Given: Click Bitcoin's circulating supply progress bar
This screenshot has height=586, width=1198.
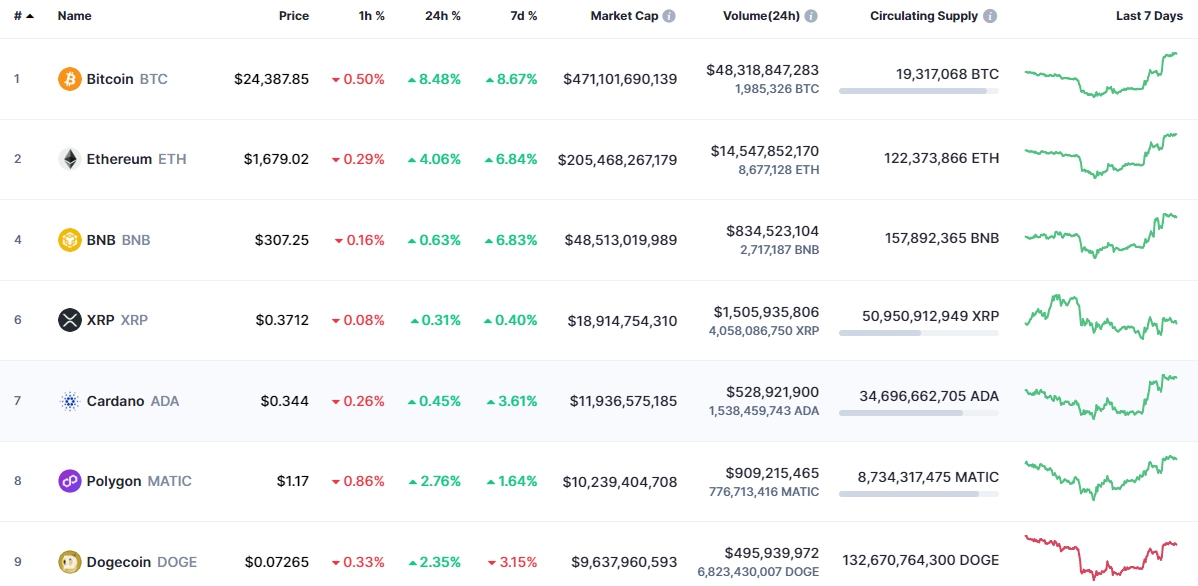Looking at the screenshot, I should click(x=918, y=91).
